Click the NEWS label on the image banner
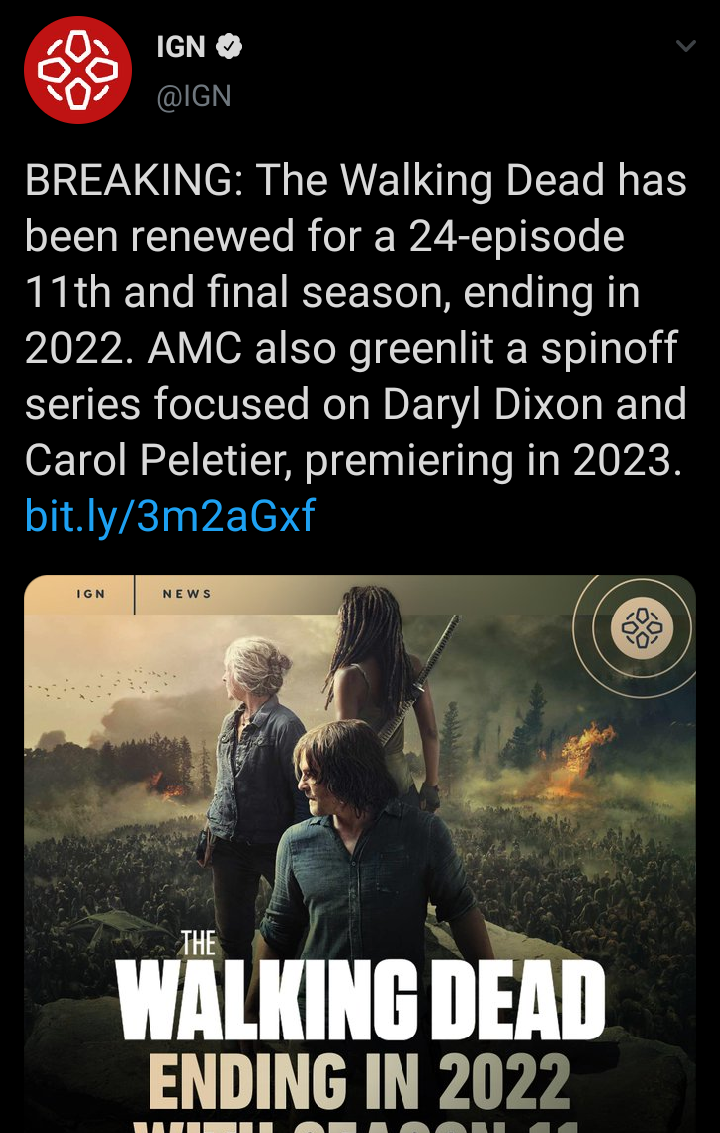720x1133 pixels. pyautogui.click(x=187, y=594)
